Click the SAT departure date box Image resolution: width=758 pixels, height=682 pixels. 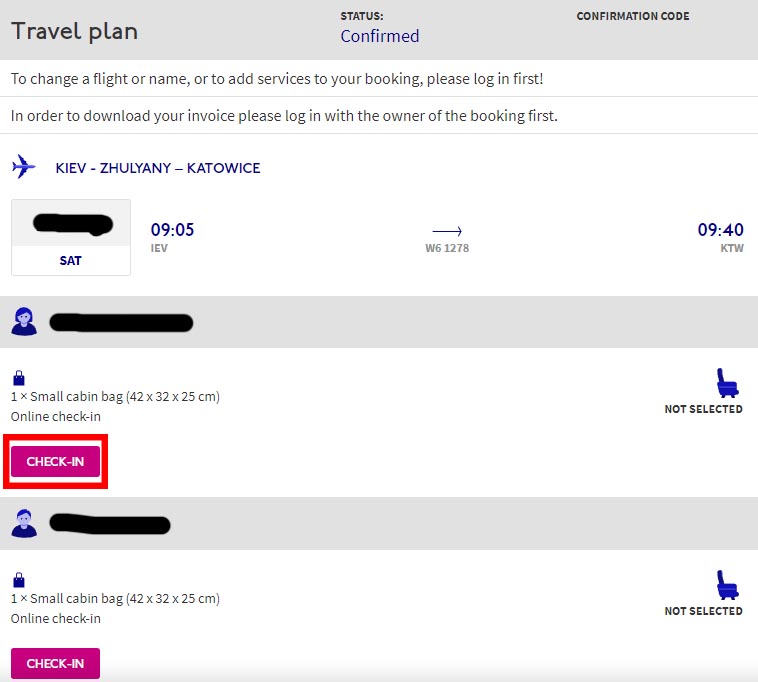pyautogui.click(x=71, y=238)
